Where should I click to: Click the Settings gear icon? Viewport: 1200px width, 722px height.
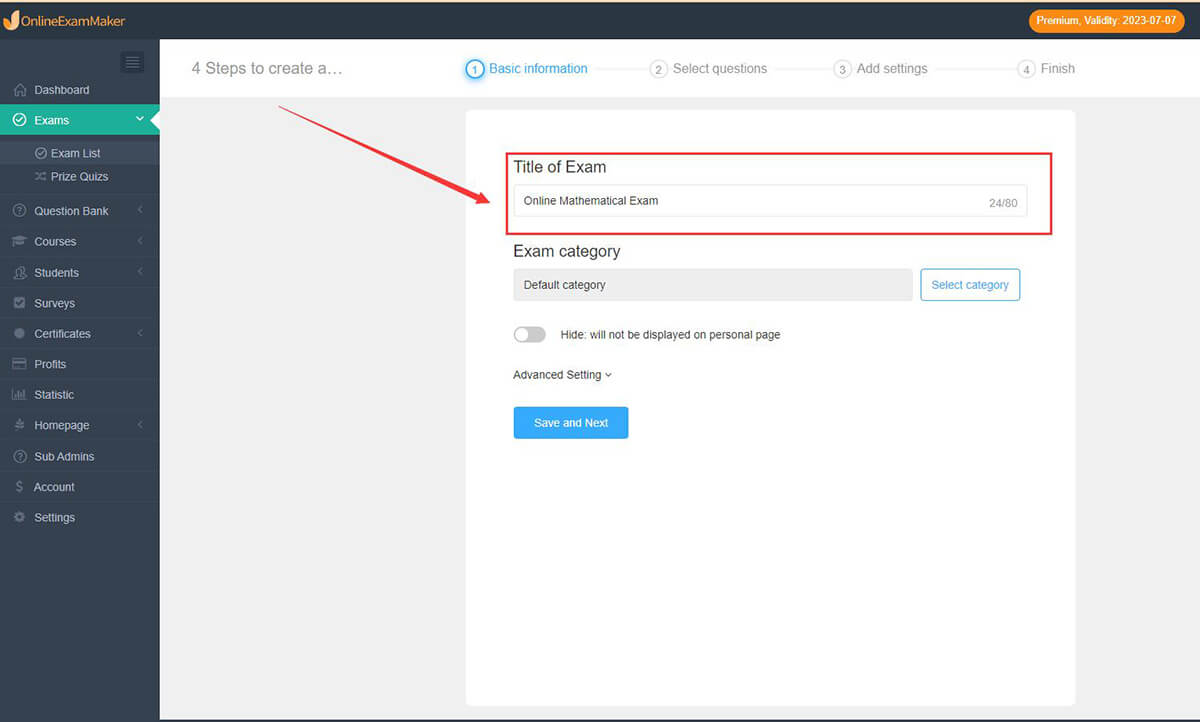pos(20,518)
